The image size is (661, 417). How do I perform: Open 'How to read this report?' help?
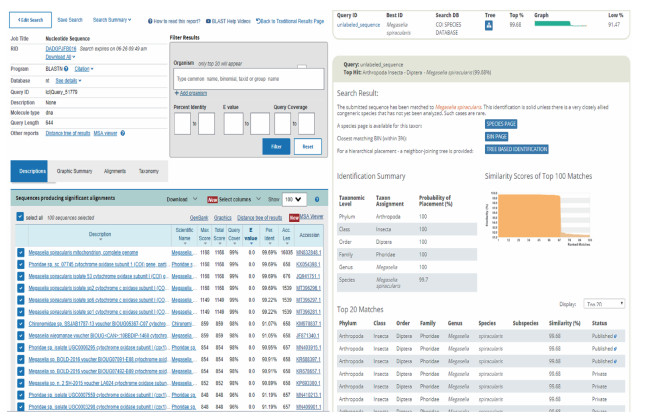[177, 20]
